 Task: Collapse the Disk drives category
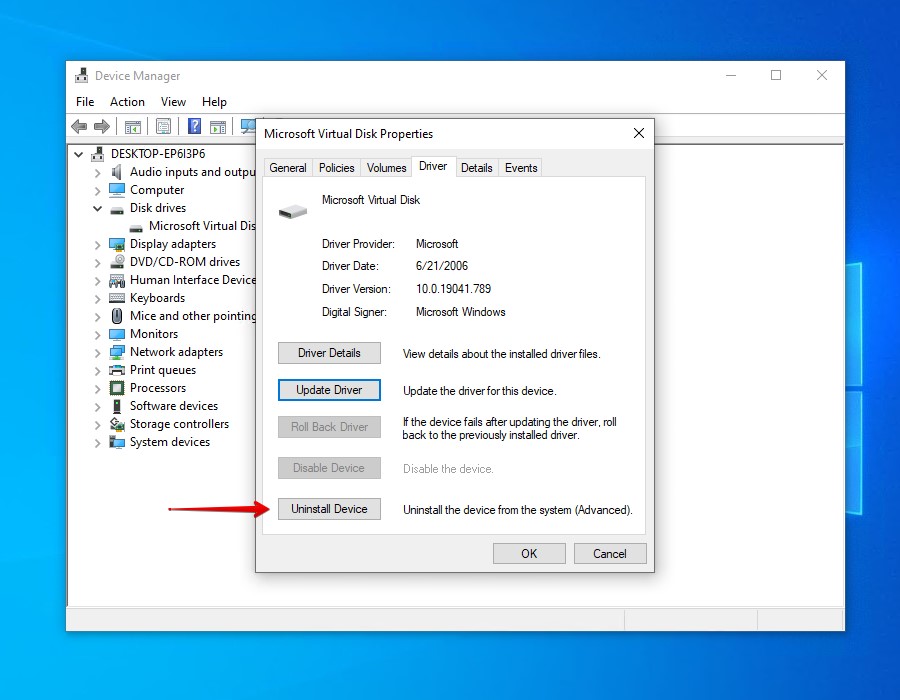98,208
